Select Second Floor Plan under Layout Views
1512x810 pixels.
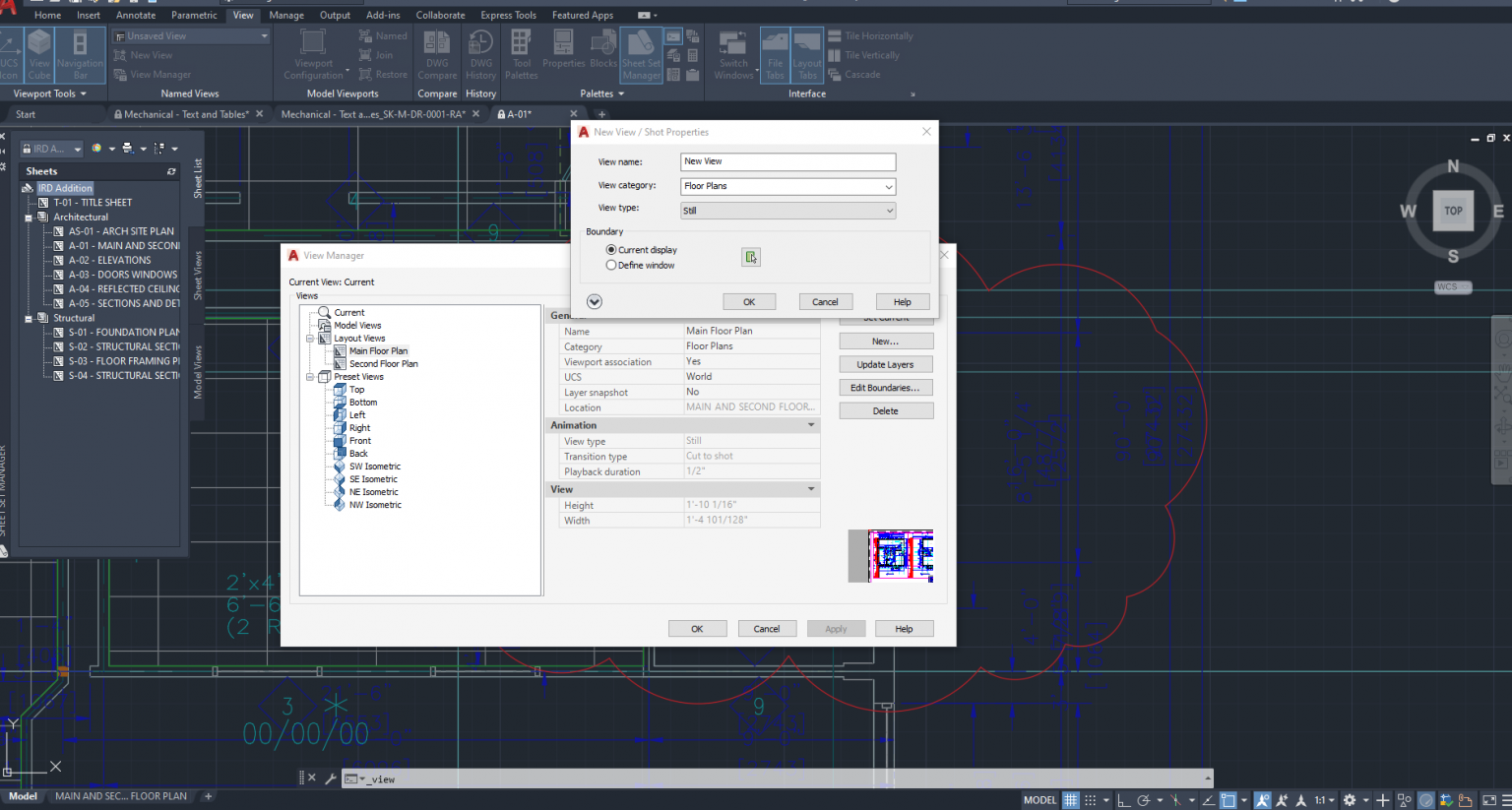[x=382, y=363]
